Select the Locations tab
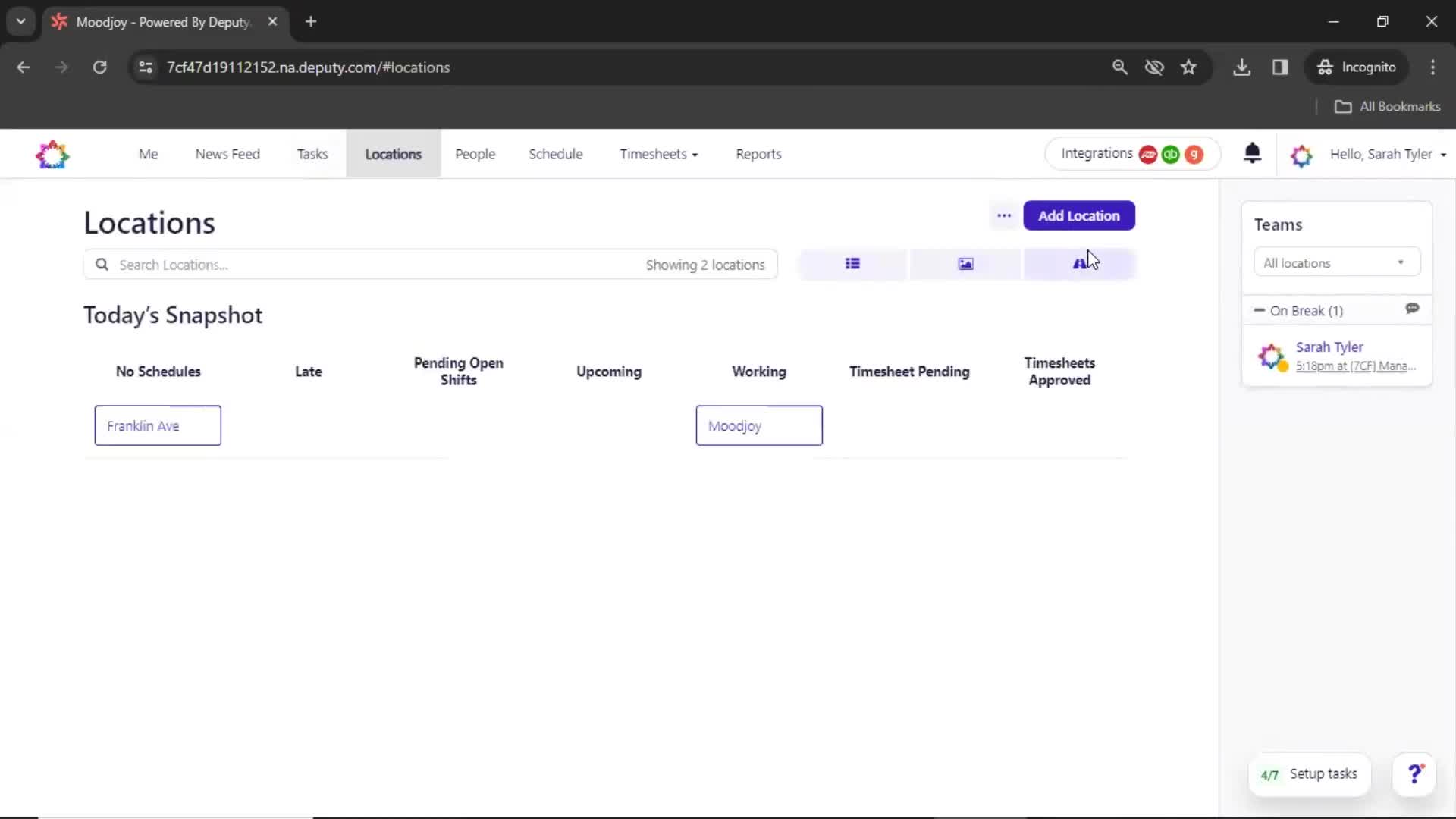The height and width of the screenshot is (819, 1456). 393,155
